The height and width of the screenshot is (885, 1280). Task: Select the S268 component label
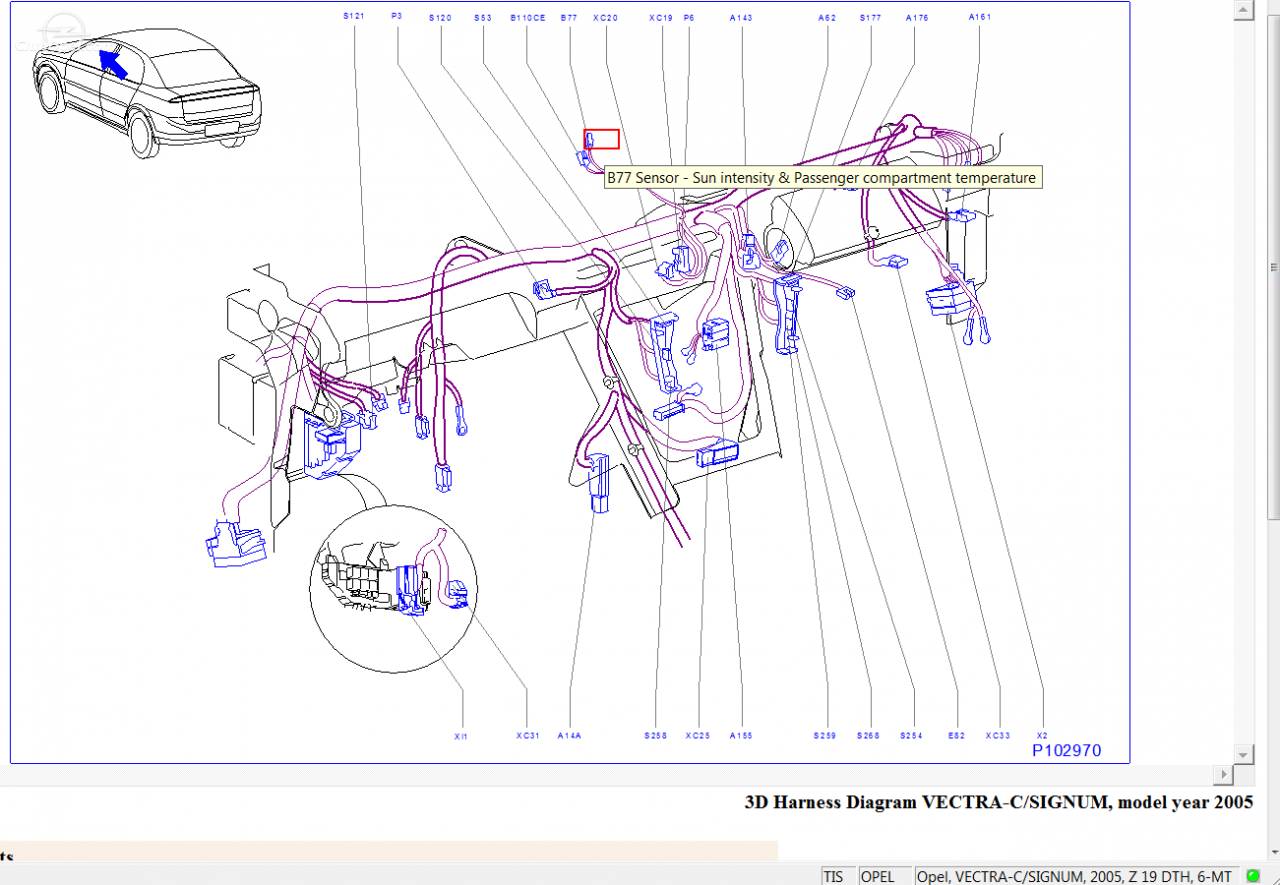[868, 736]
